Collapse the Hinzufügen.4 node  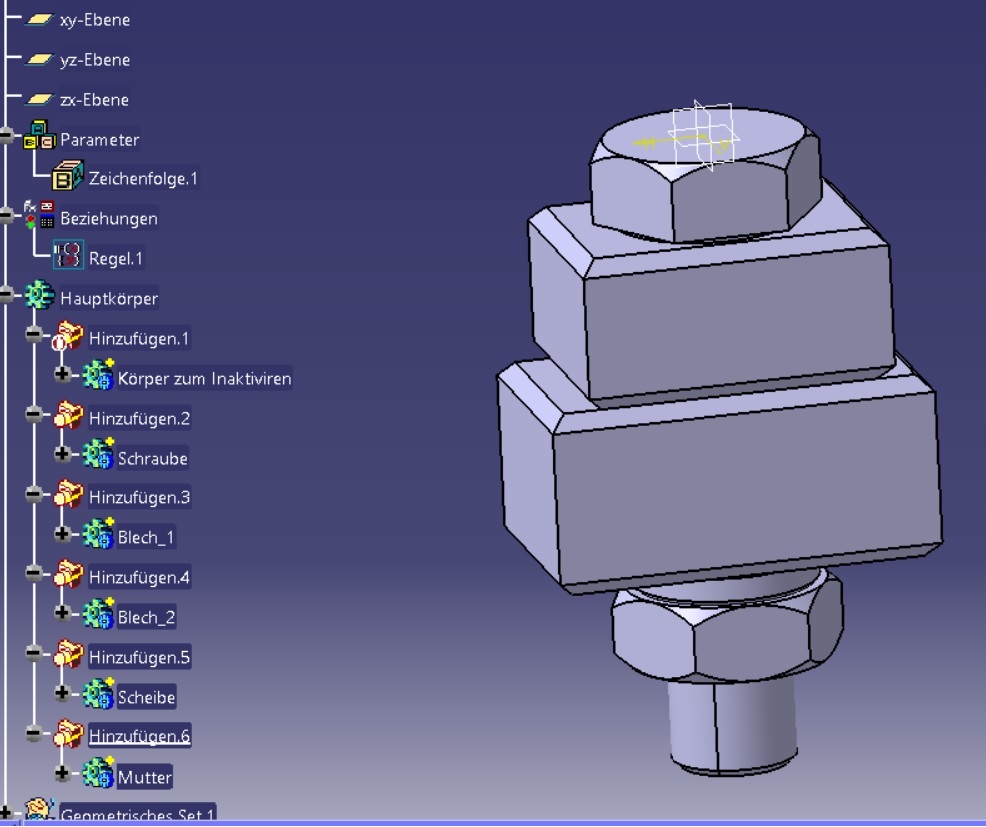(34, 573)
